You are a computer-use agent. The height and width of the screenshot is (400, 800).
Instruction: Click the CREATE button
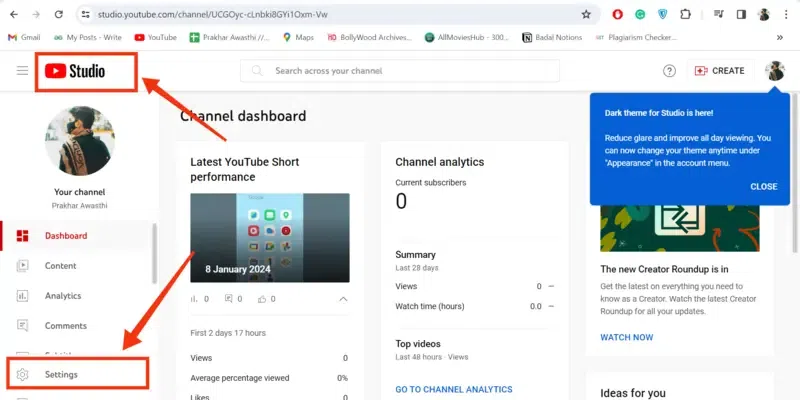pyautogui.click(x=719, y=71)
